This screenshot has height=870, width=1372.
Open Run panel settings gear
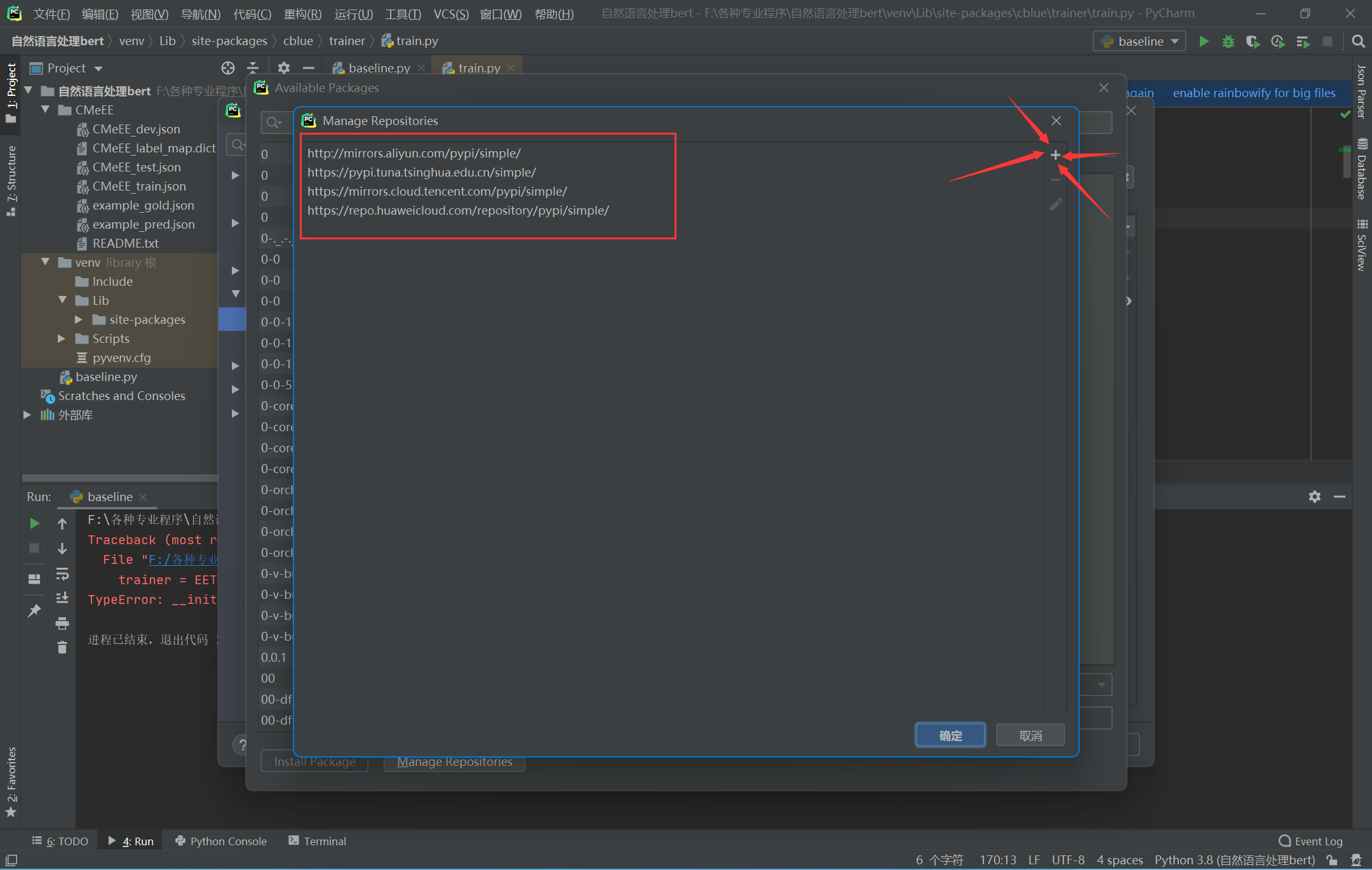coord(1315,497)
